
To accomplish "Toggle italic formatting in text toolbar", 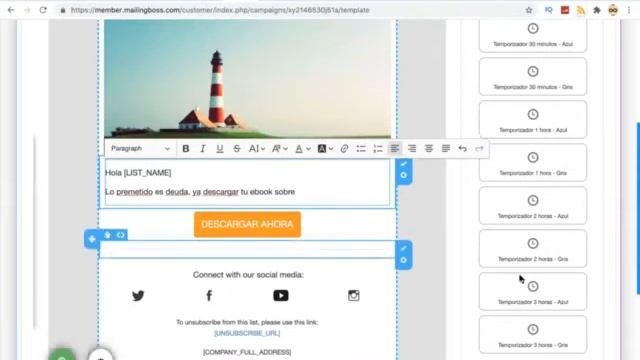I will point(202,149).
